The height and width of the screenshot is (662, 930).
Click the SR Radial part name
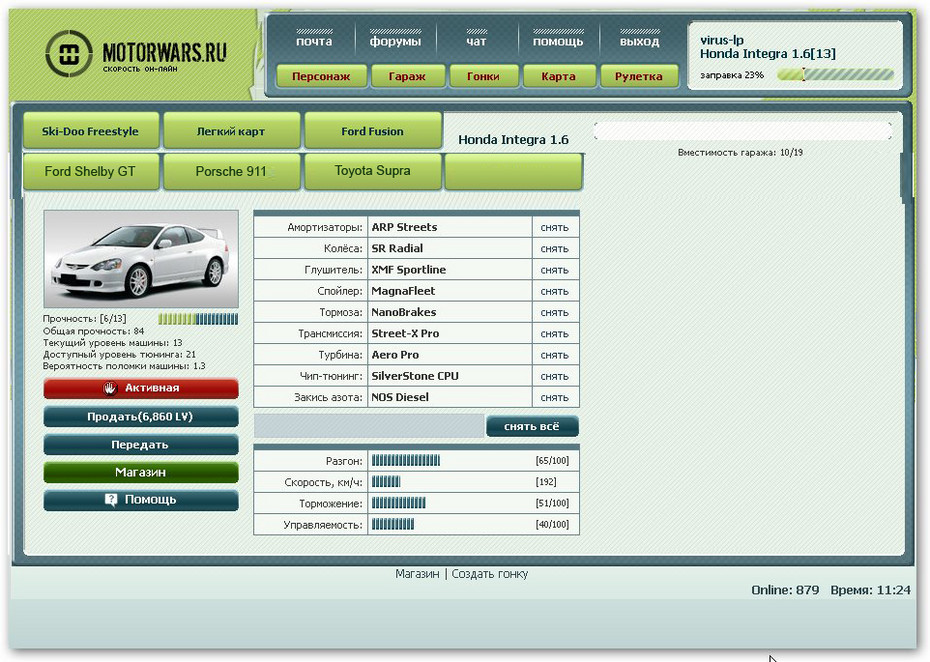coord(397,249)
